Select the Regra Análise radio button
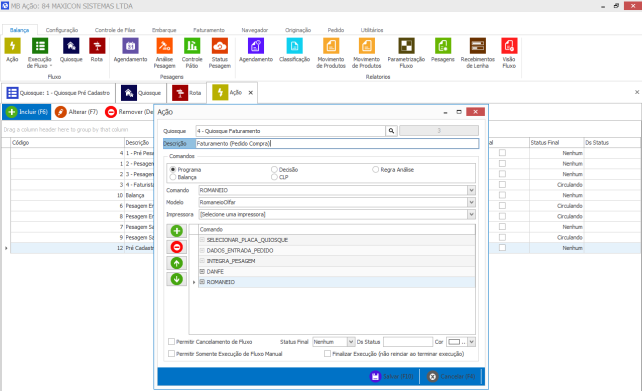The width and height of the screenshot is (642, 391). click(375, 170)
